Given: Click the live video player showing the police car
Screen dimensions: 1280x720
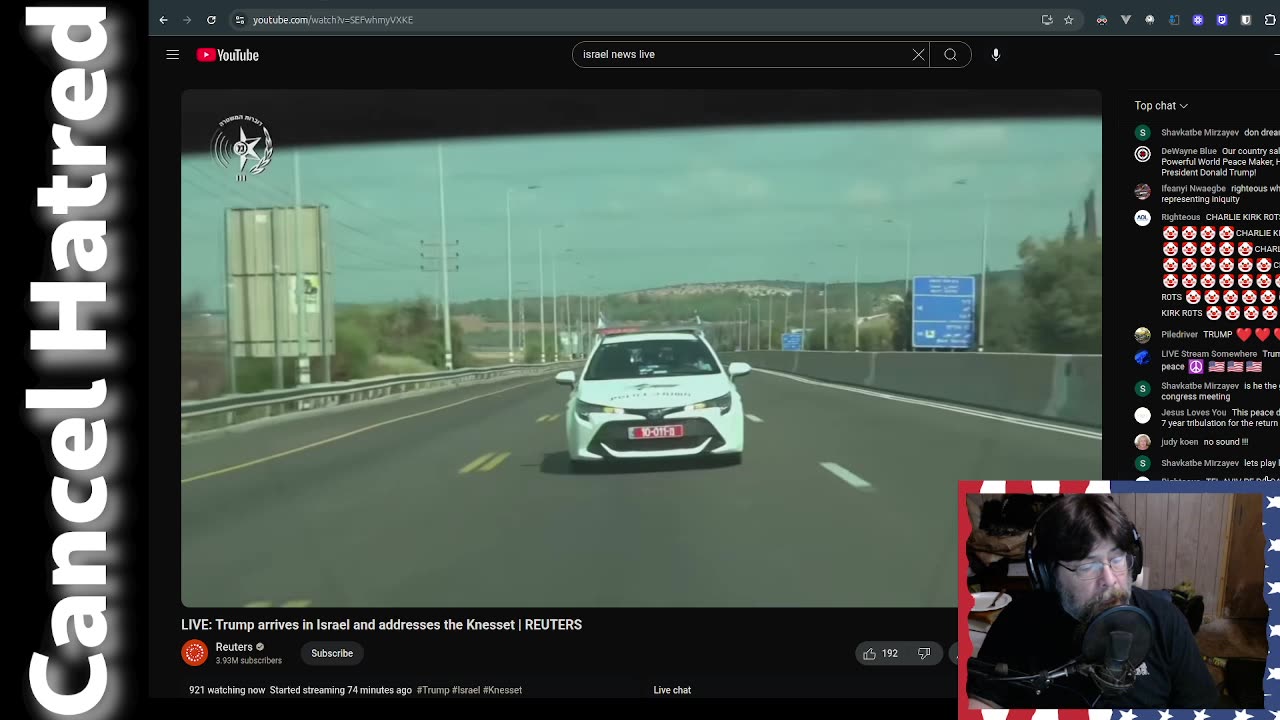Looking at the screenshot, I should click(x=641, y=348).
